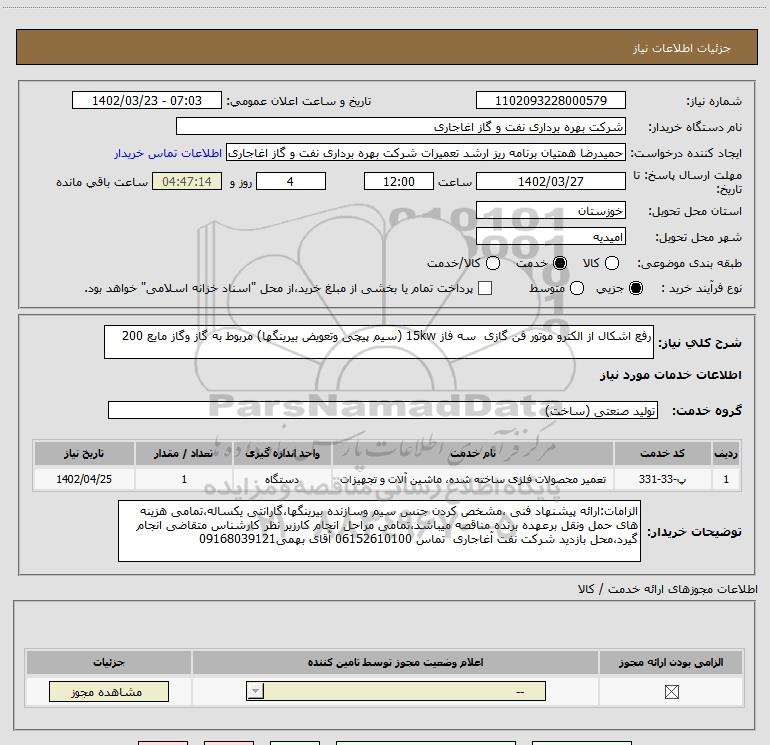The width and height of the screenshot is (770, 745).
Task: Click the تاریخ نیاز column header
Action: [x=84, y=453]
